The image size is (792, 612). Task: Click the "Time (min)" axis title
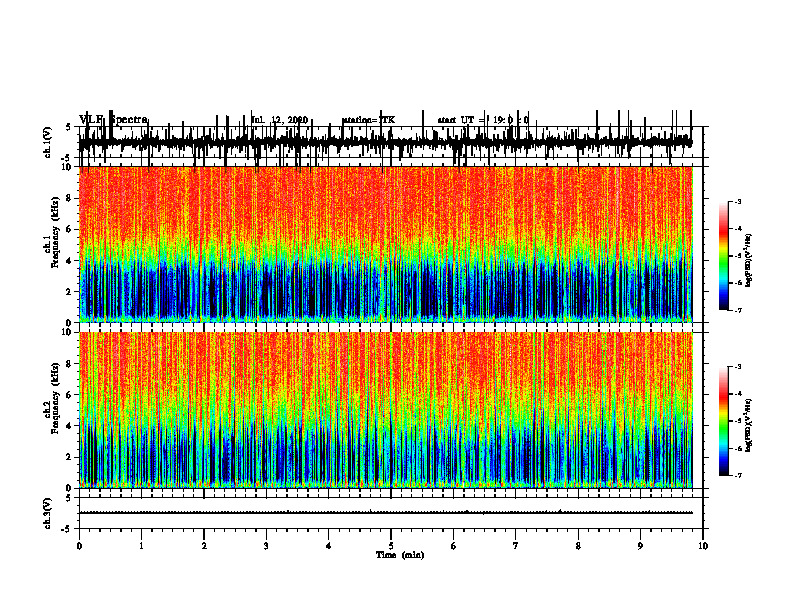pos(400,555)
